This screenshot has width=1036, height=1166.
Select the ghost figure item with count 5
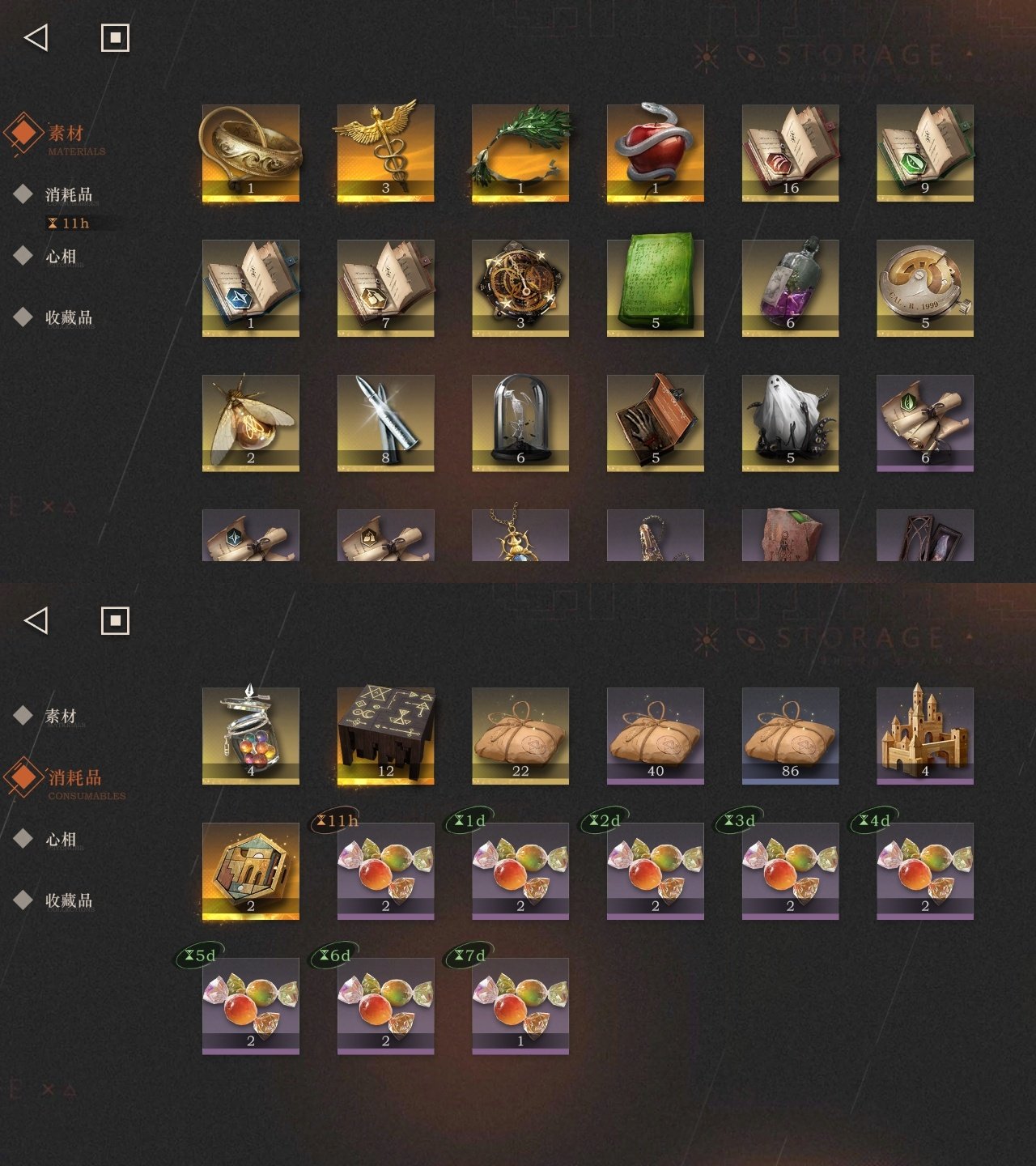click(790, 423)
